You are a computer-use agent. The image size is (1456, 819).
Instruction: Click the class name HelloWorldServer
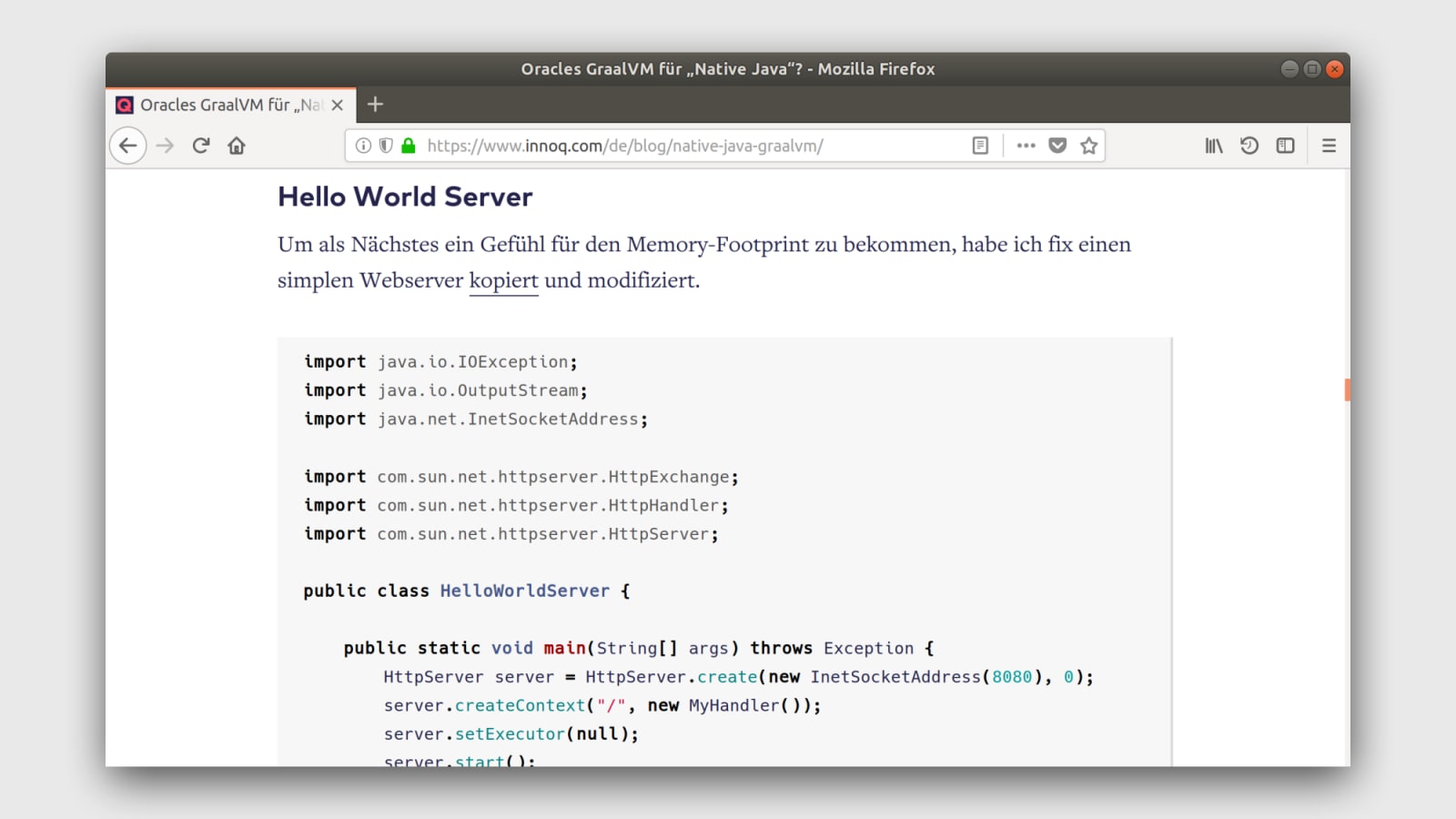[525, 591]
